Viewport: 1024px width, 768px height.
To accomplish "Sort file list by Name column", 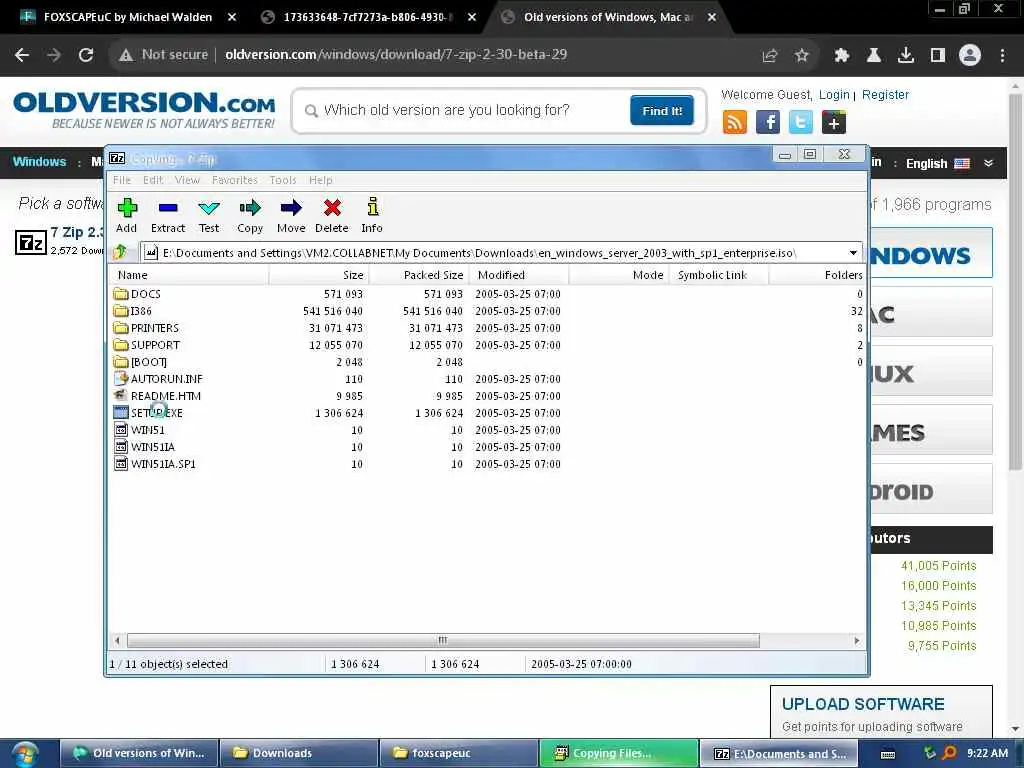I will pos(188,275).
